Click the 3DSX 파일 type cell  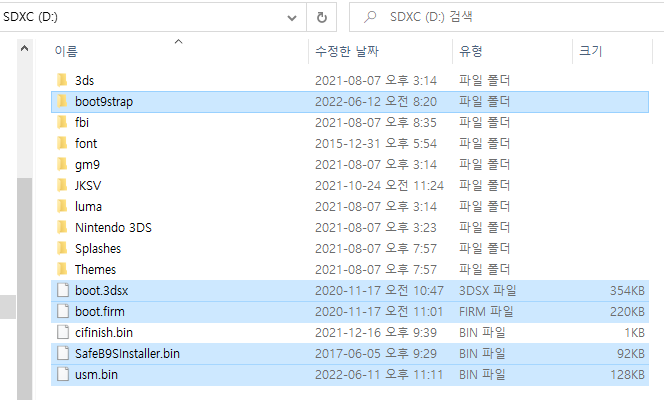click(487, 290)
